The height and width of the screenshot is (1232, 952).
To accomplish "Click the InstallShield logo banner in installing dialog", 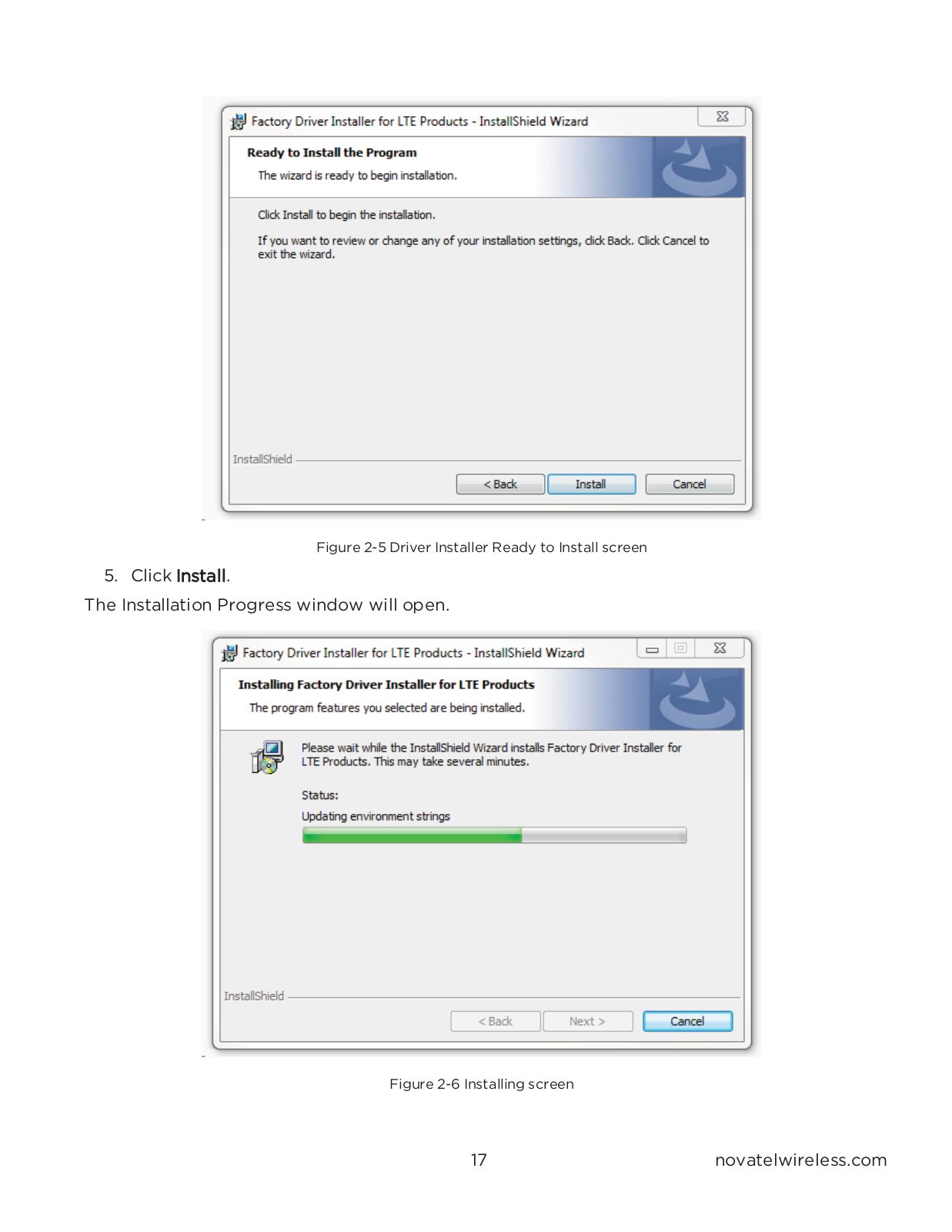I will tap(696, 699).
